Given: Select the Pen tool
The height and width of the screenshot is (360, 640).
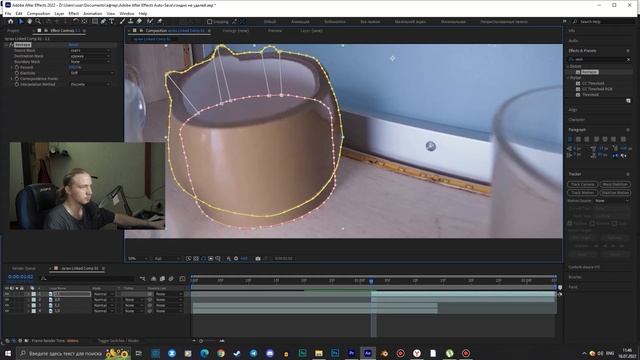Looking at the screenshot, I should [x=103, y=21].
